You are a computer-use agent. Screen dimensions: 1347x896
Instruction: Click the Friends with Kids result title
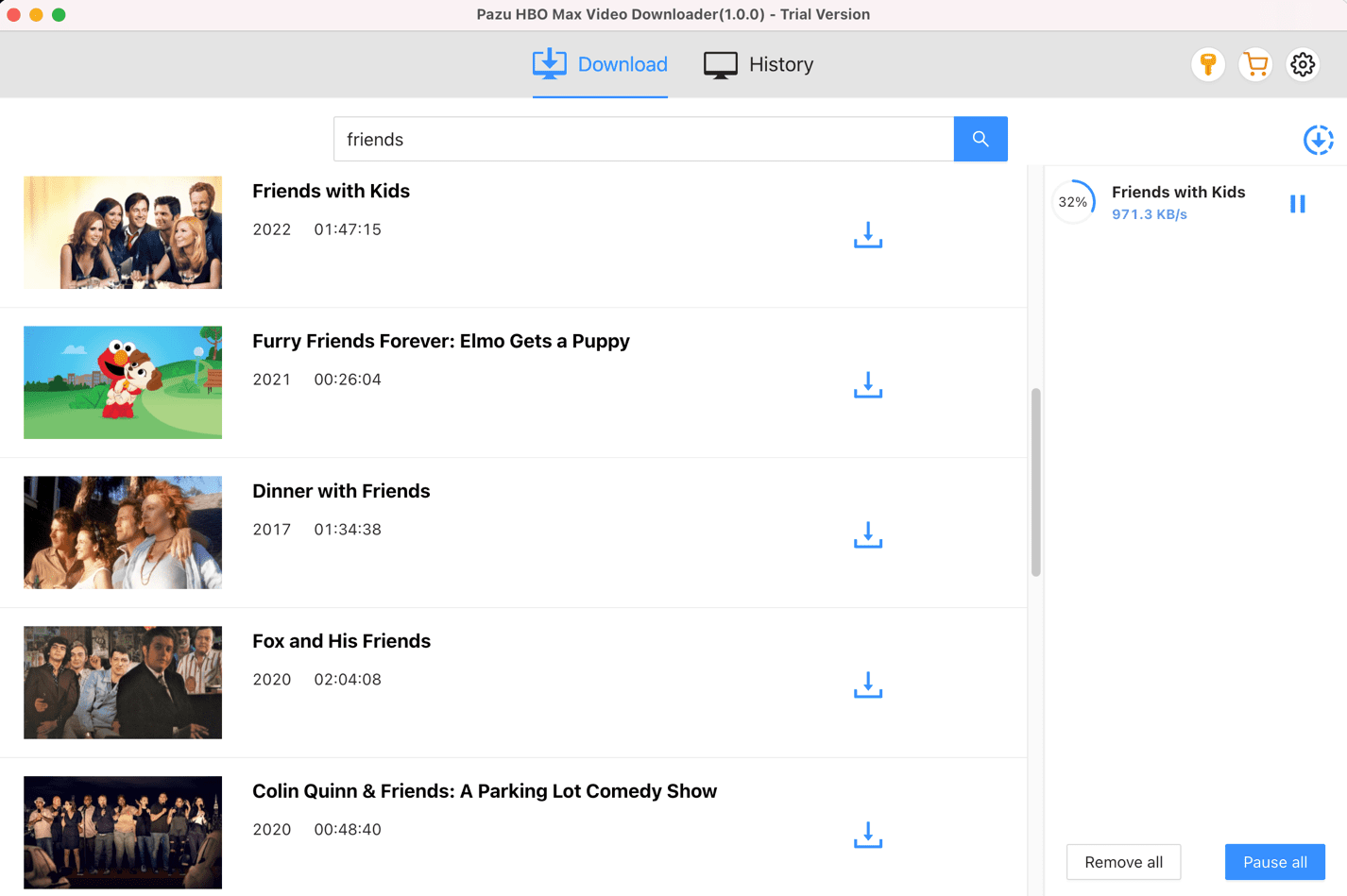pyautogui.click(x=331, y=191)
